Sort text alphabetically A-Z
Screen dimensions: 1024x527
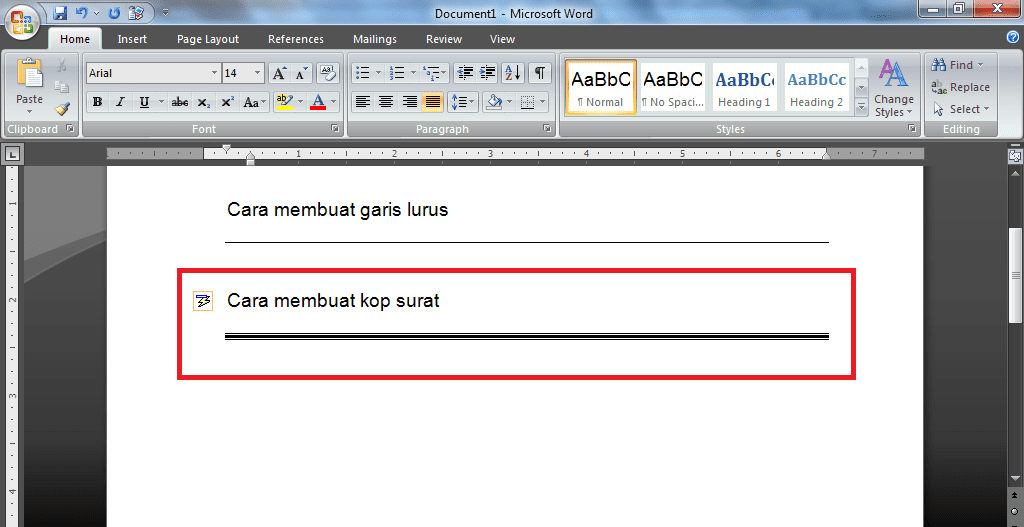point(513,72)
